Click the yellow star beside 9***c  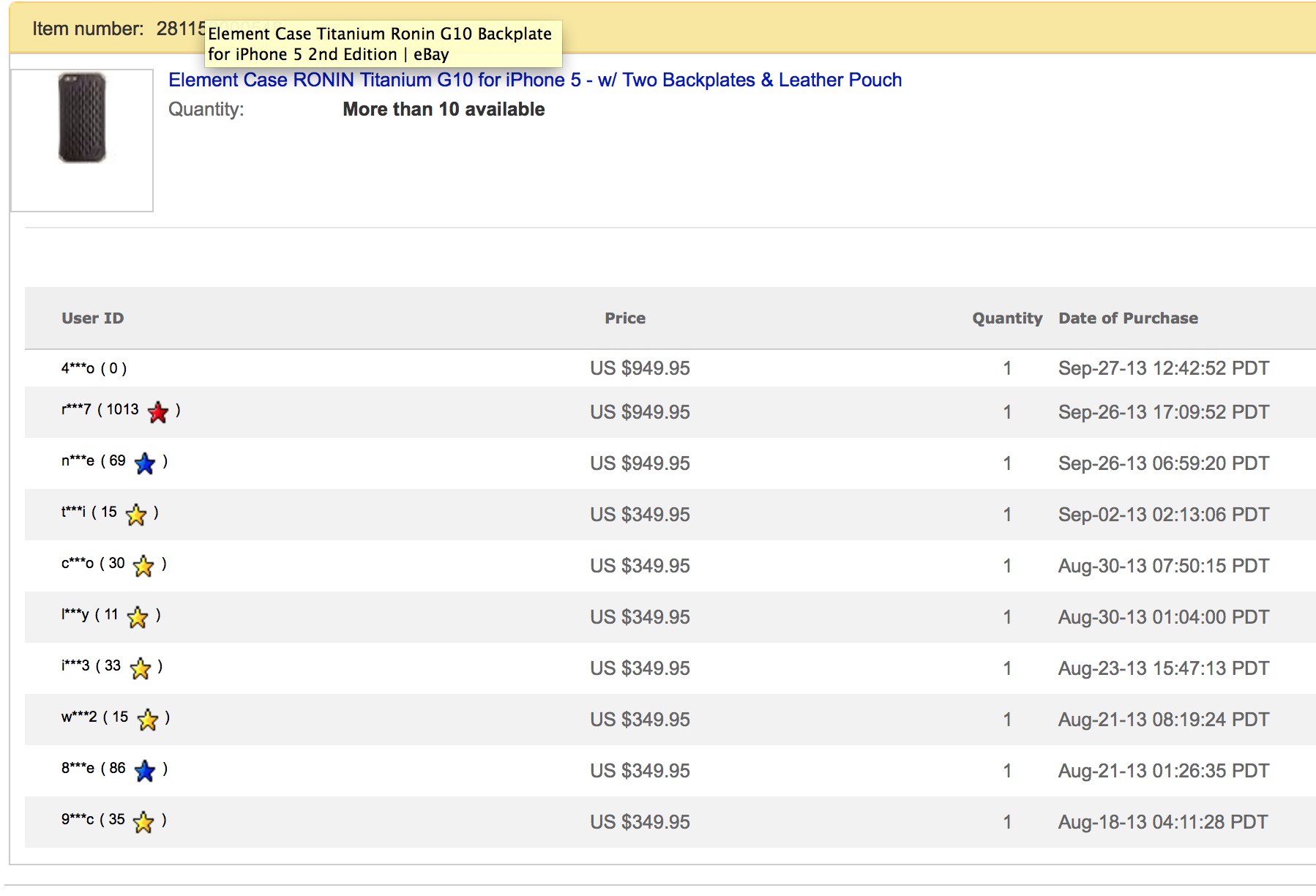point(143,822)
